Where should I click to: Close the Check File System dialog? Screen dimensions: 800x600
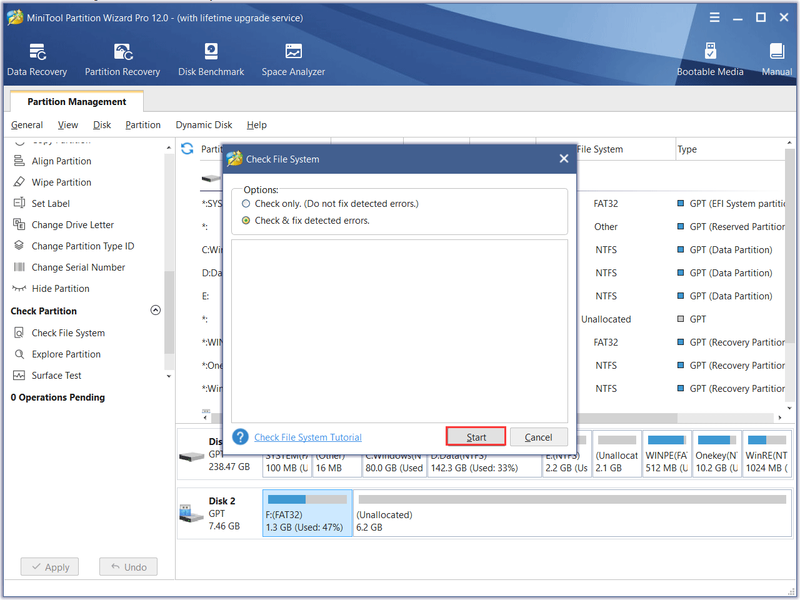click(564, 159)
